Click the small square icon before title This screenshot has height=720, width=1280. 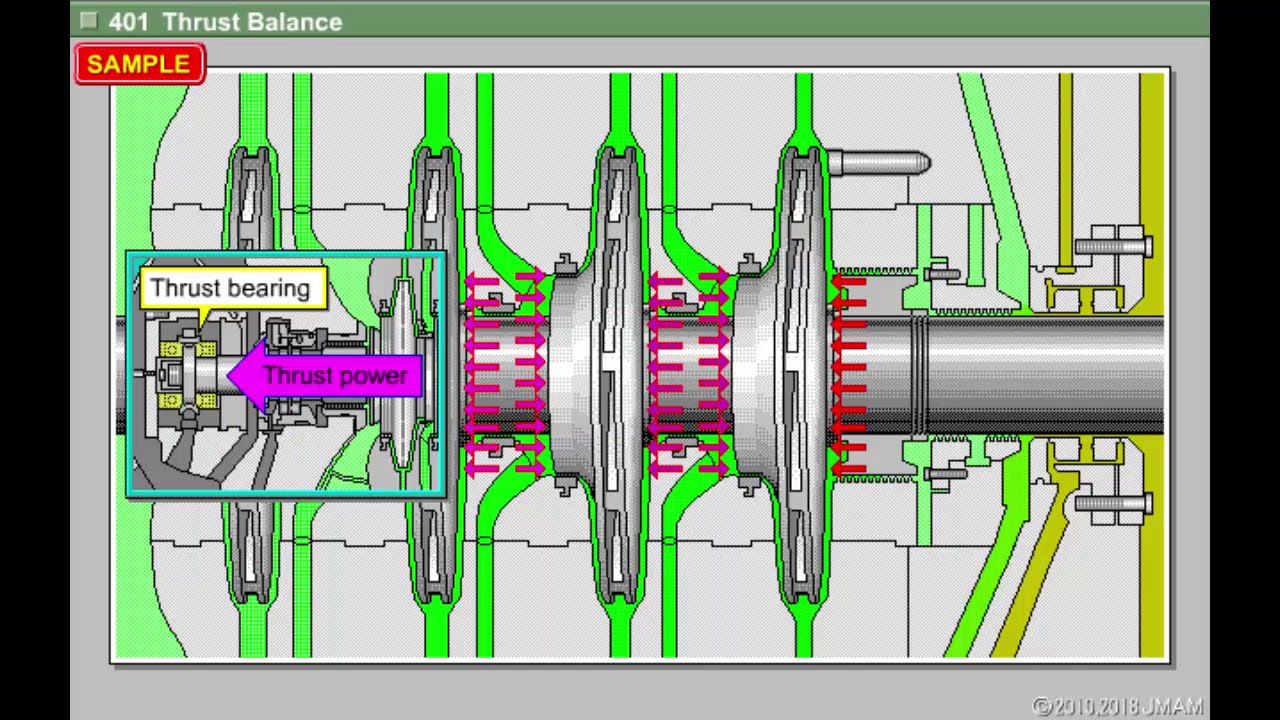click(x=88, y=20)
